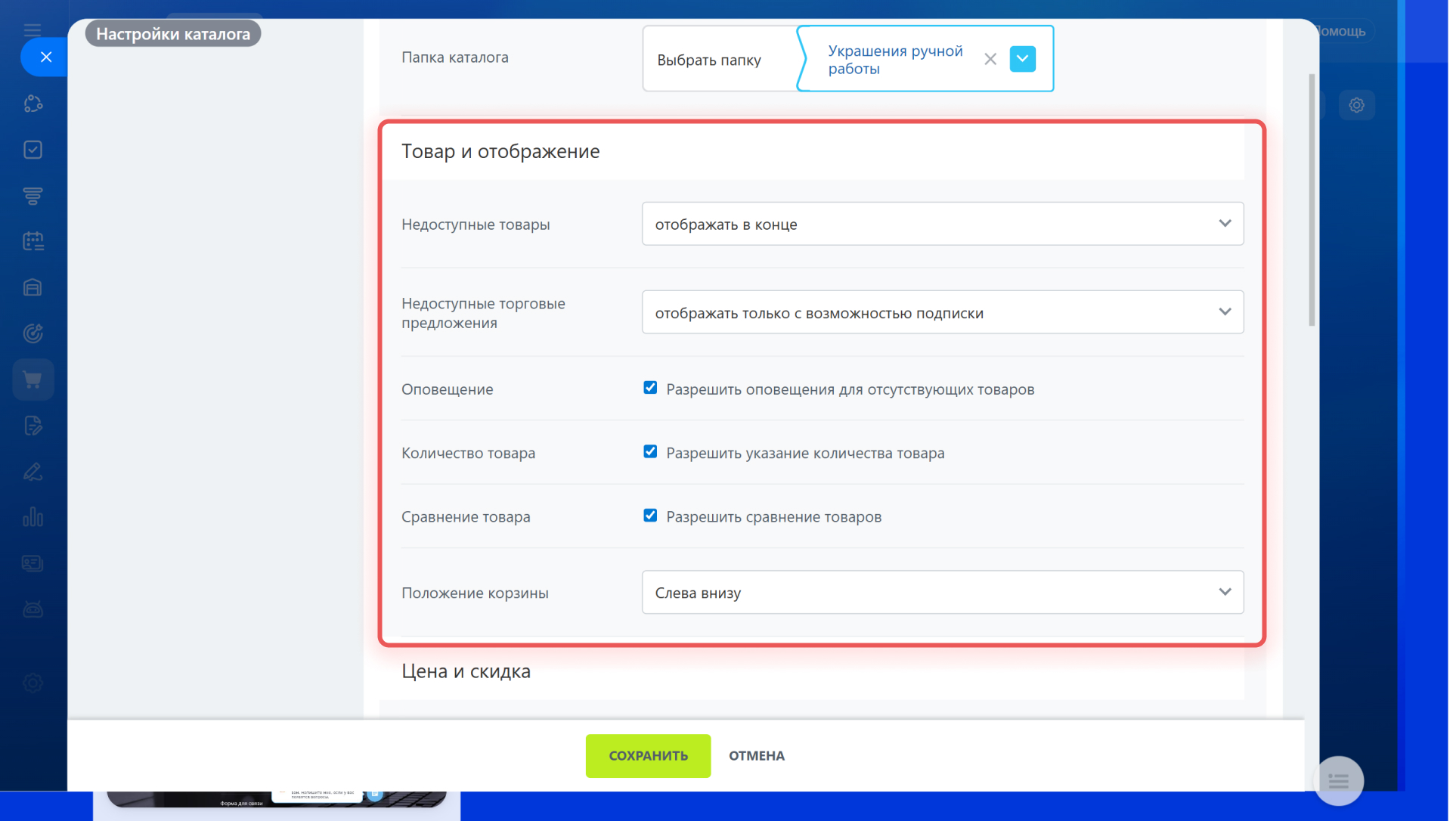Open the contact card icon in the sidebar
This screenshot has width=1456, height=821.
(x=33, y=563)
